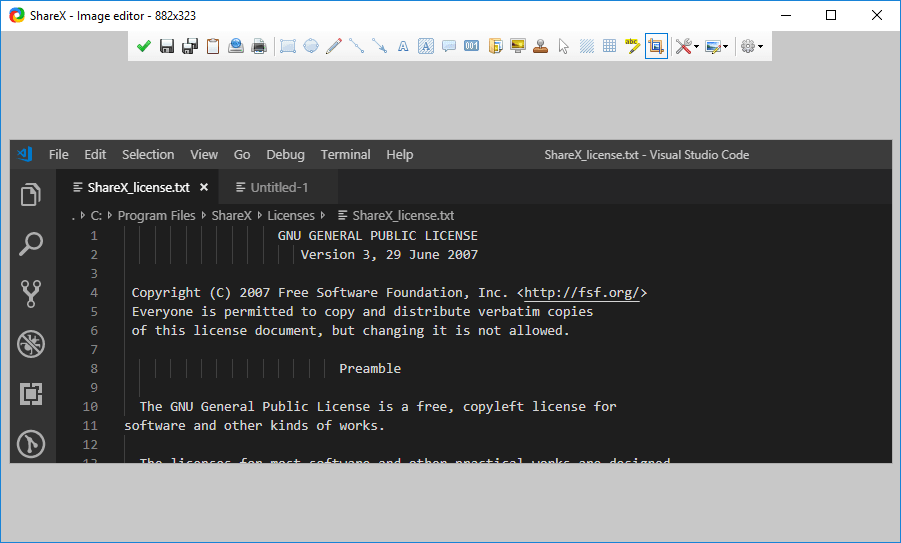Click View menu in VS Code screenshot
The image size is (901, 543).
coord(204,155)
